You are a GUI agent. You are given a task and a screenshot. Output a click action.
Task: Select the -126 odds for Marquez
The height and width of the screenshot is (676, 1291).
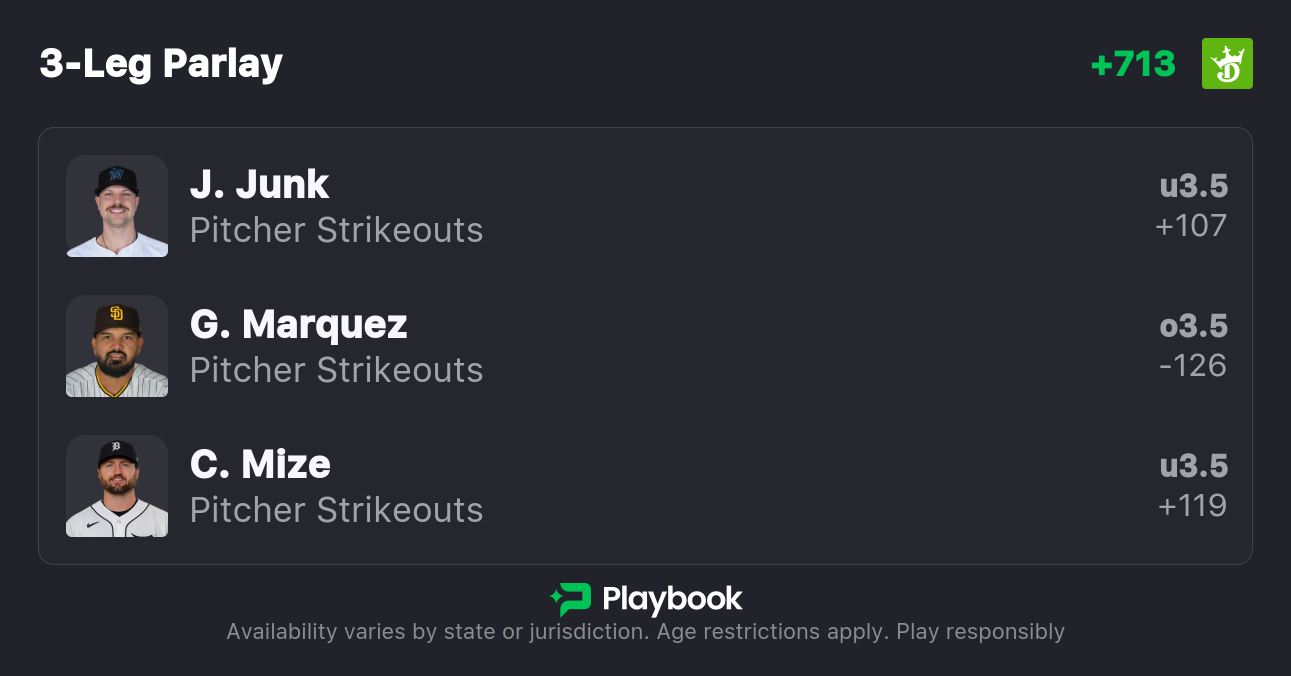coord(1192,366)
